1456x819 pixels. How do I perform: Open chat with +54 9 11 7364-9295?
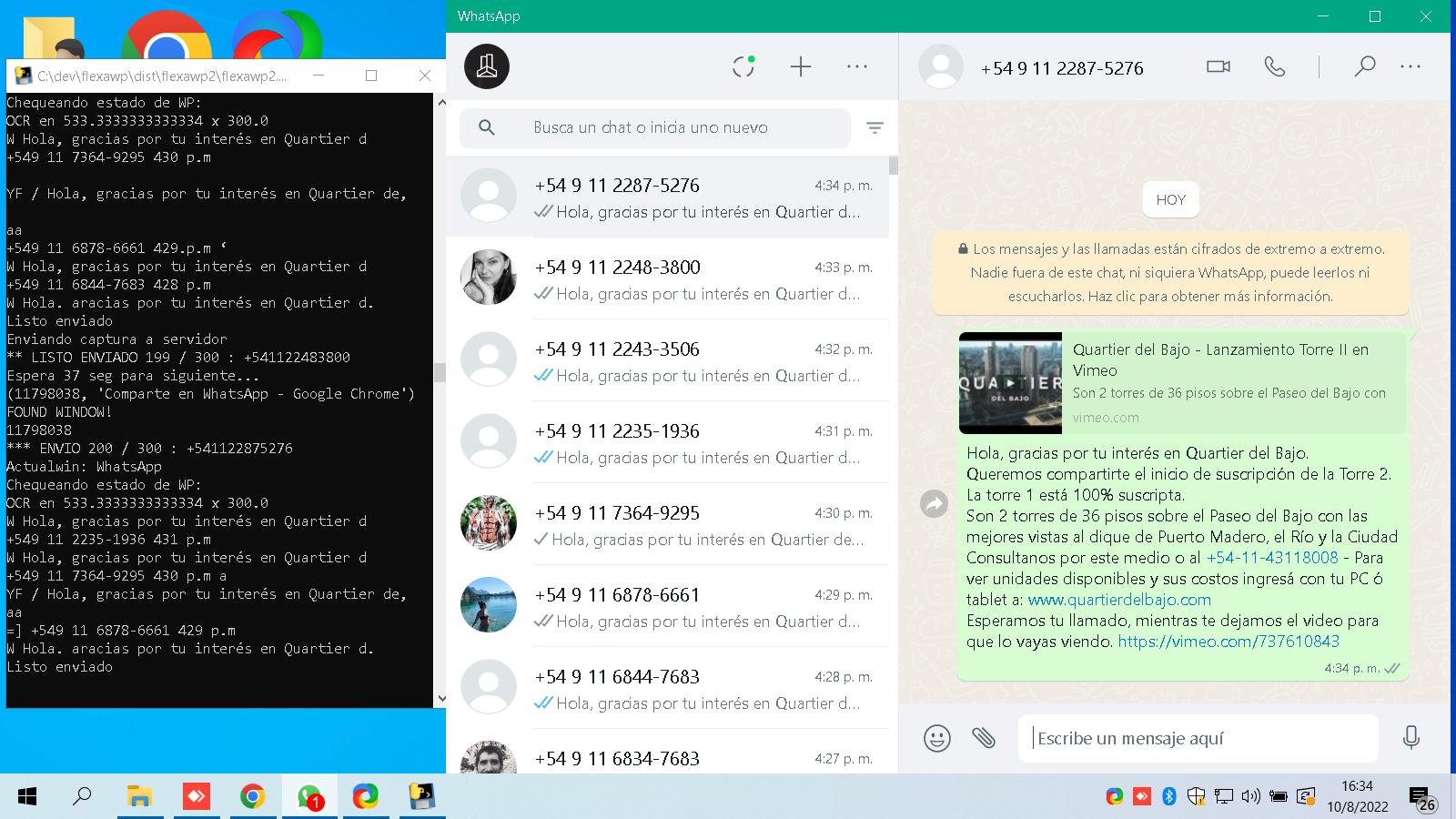667,525
